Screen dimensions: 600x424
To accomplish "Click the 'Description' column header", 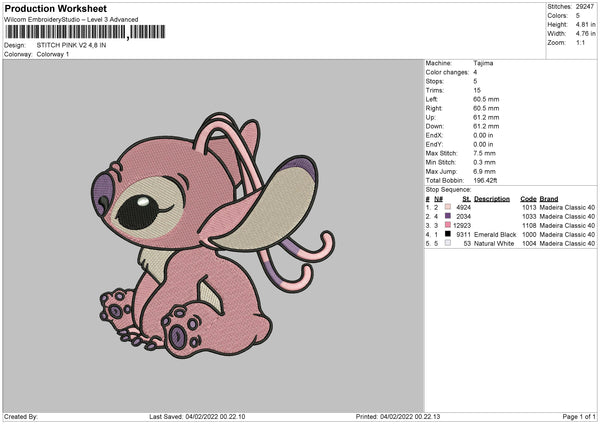I will coord(492,199).
